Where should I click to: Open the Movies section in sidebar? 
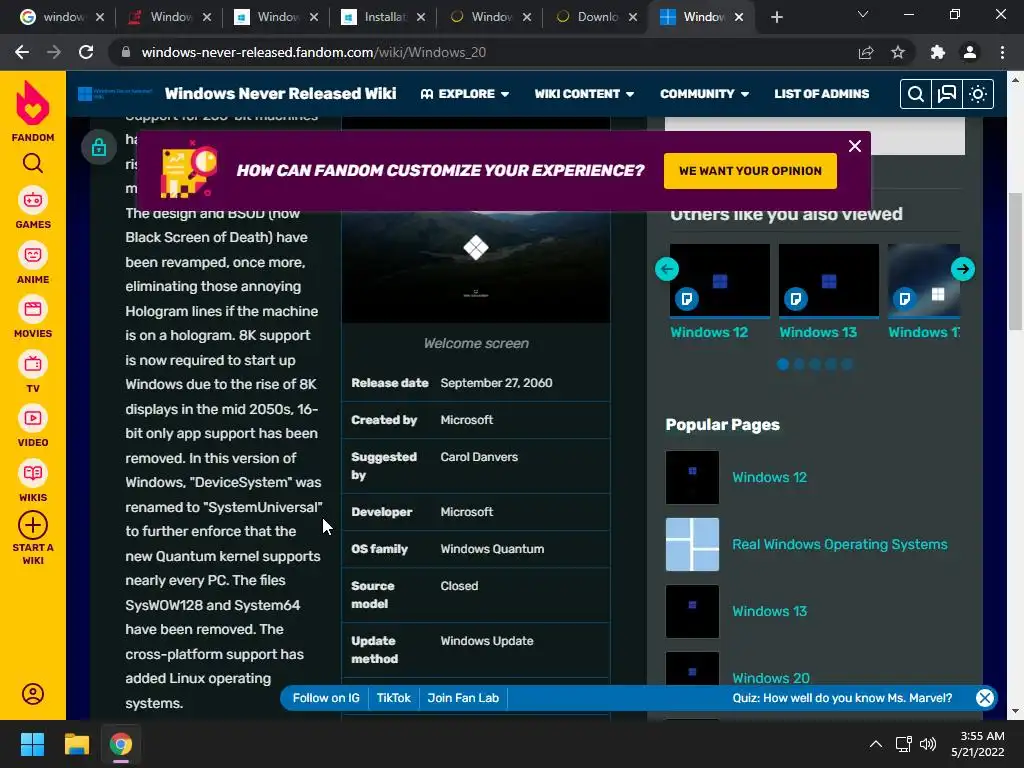[x=33, y=318]
